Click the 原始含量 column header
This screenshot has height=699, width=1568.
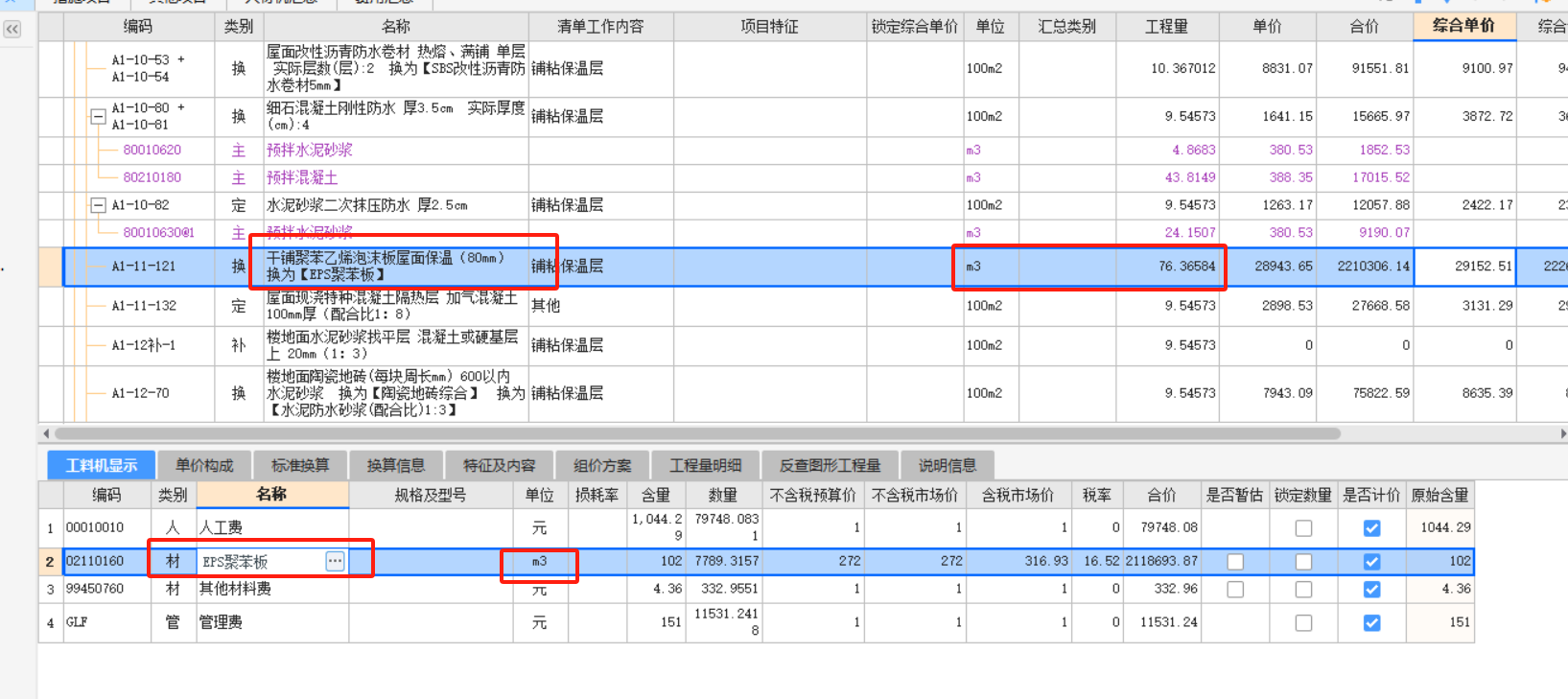pos(1439,495)
